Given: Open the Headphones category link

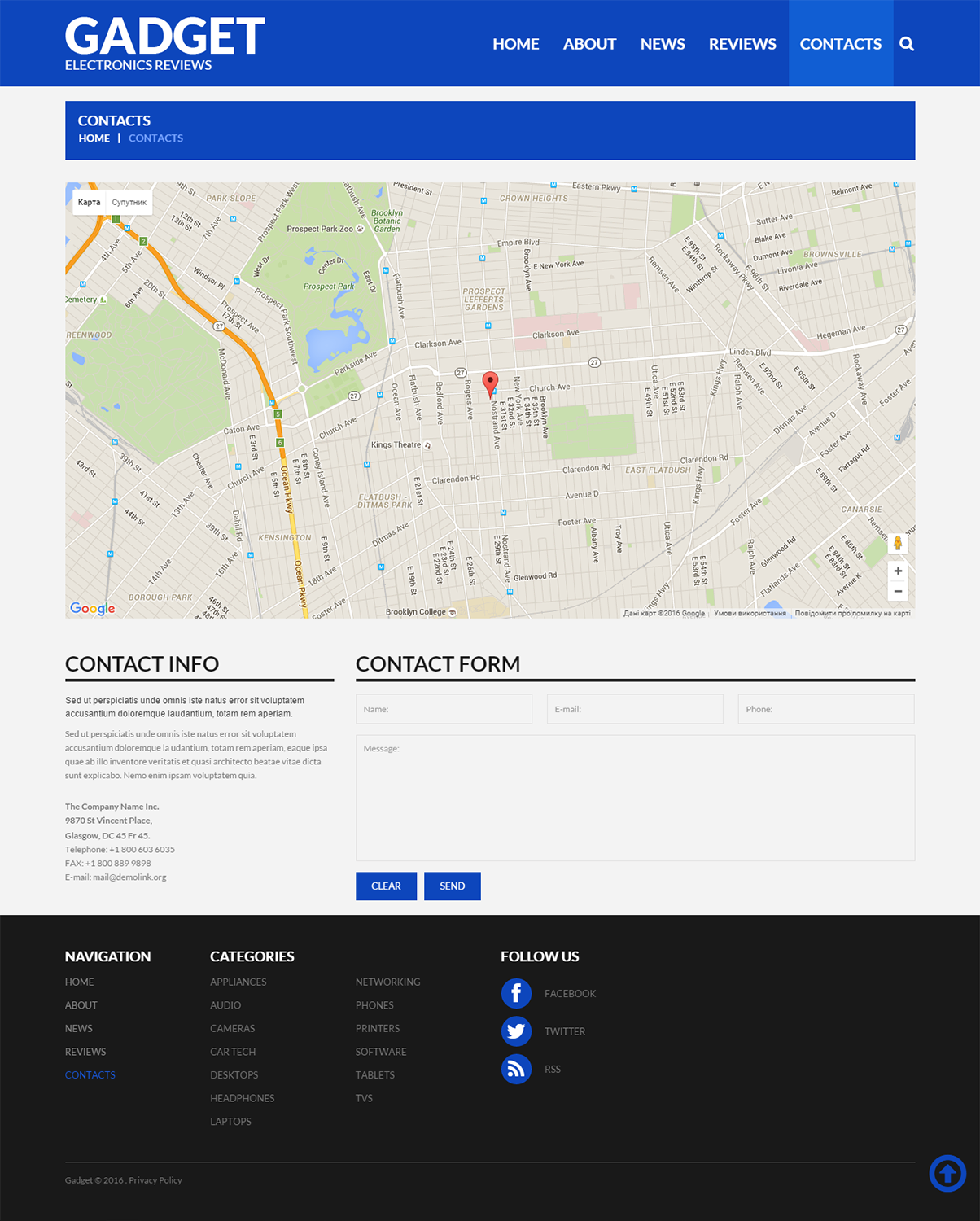Looking at the screenshot, I should pyautogui.click(x=243, y=1098).
